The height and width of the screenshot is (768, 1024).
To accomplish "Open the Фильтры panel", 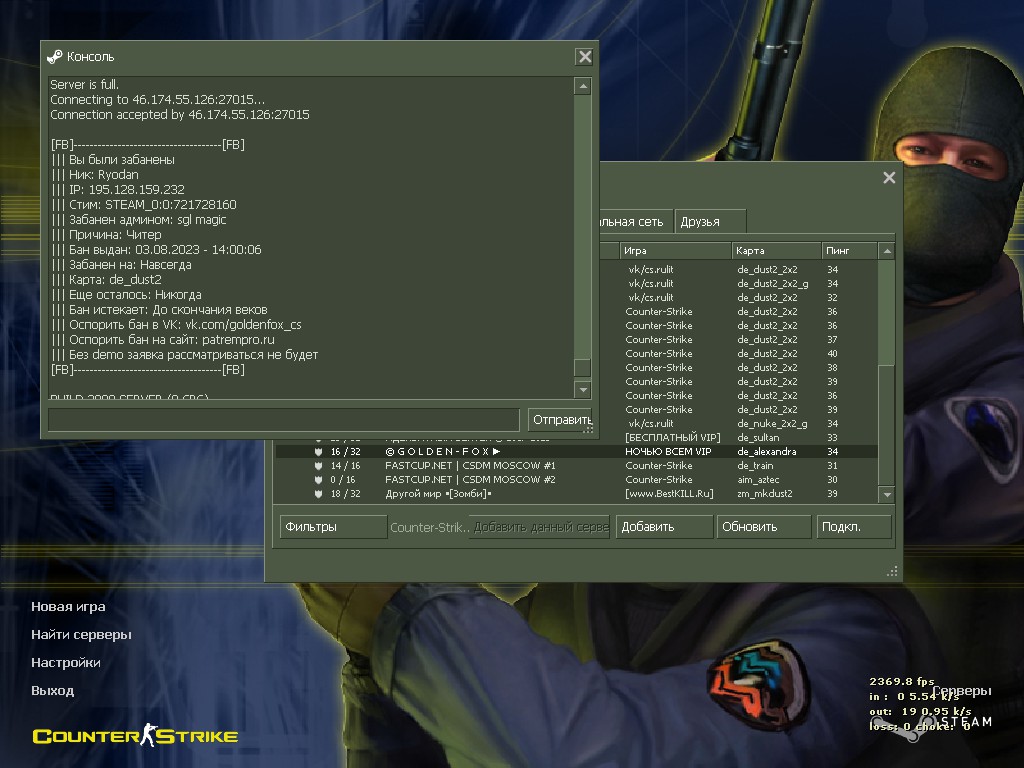I will click(334, 527).
